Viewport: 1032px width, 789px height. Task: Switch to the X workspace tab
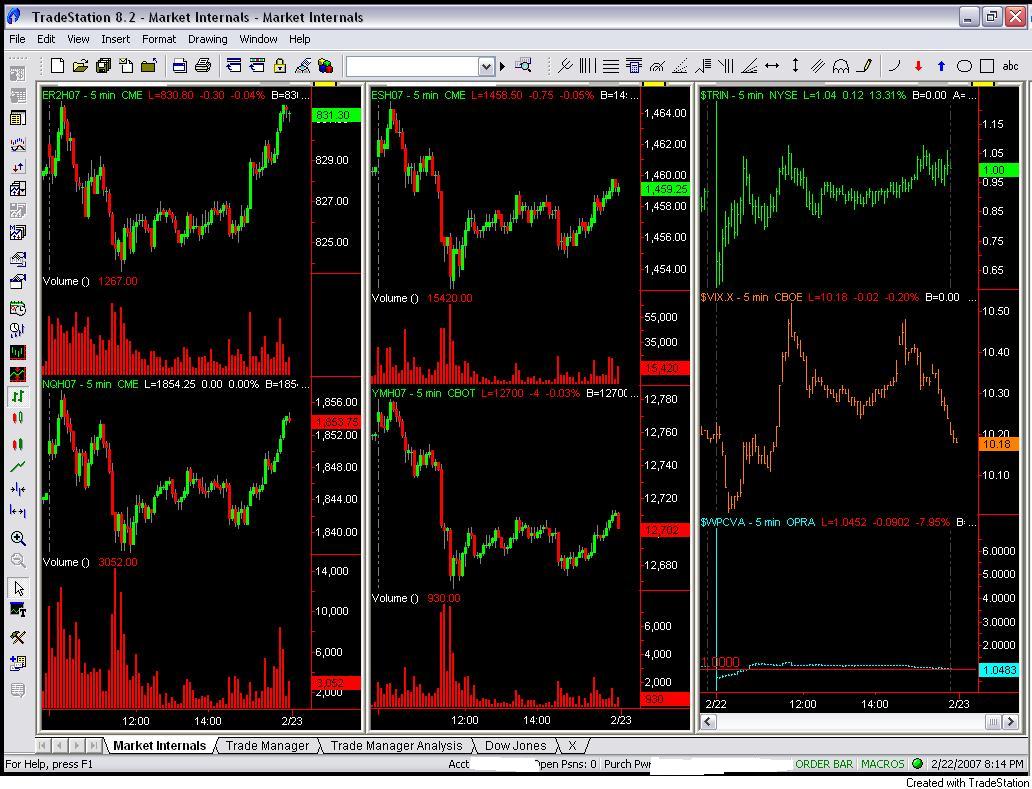[x=573, y=746]
